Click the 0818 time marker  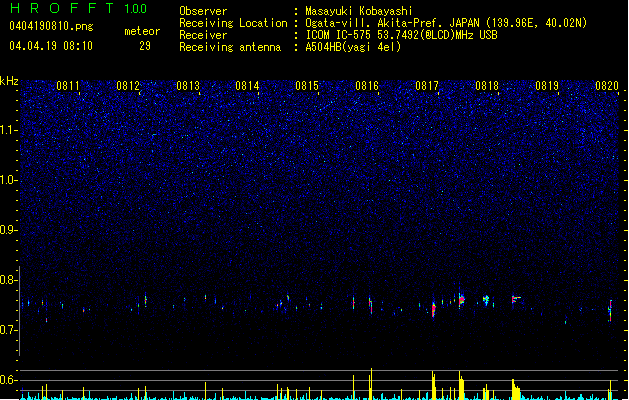click(x=487, y=86)
